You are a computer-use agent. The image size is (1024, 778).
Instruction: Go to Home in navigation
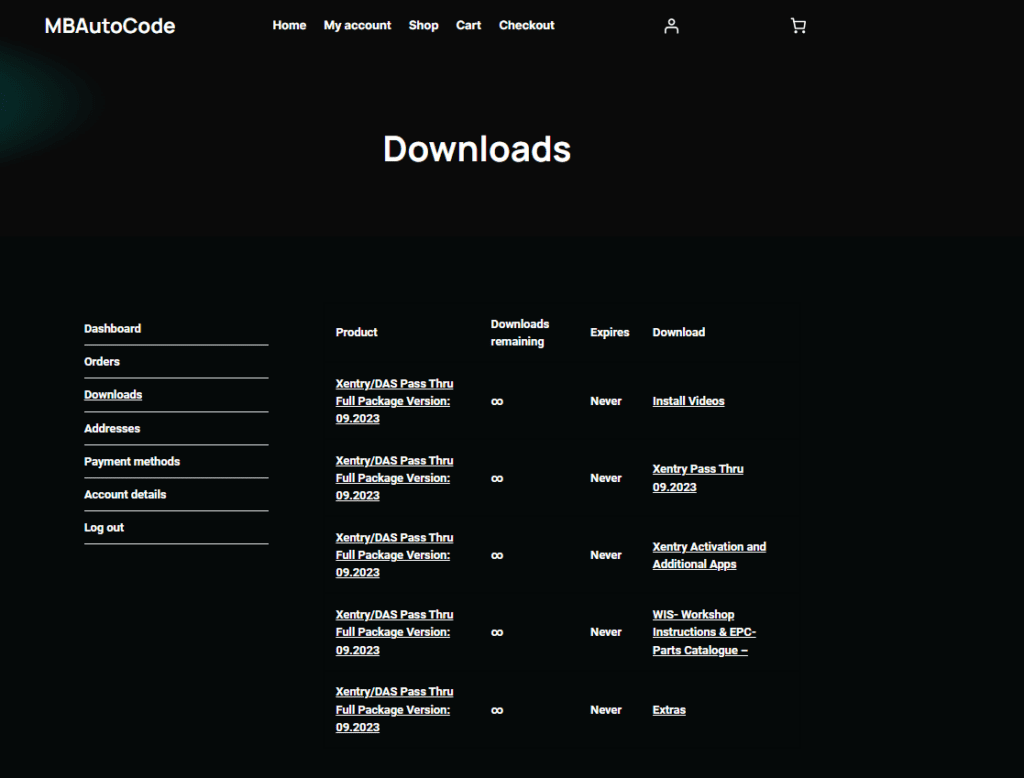coord(289,25)
